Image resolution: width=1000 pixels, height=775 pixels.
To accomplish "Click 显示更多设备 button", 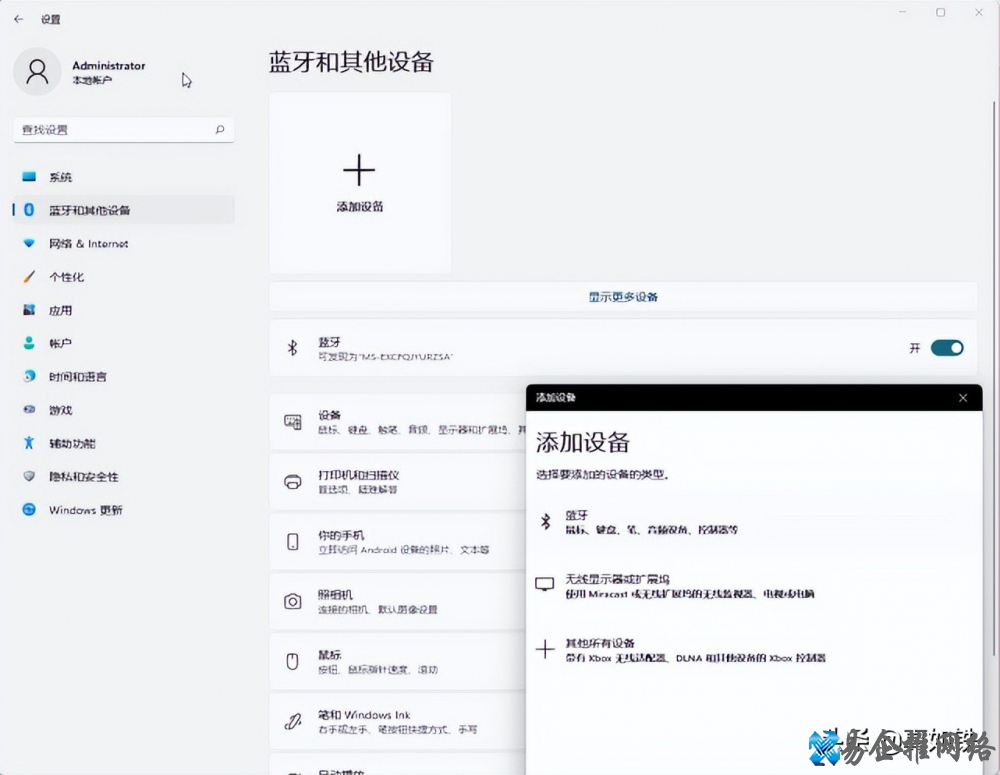I will [623, 297].
